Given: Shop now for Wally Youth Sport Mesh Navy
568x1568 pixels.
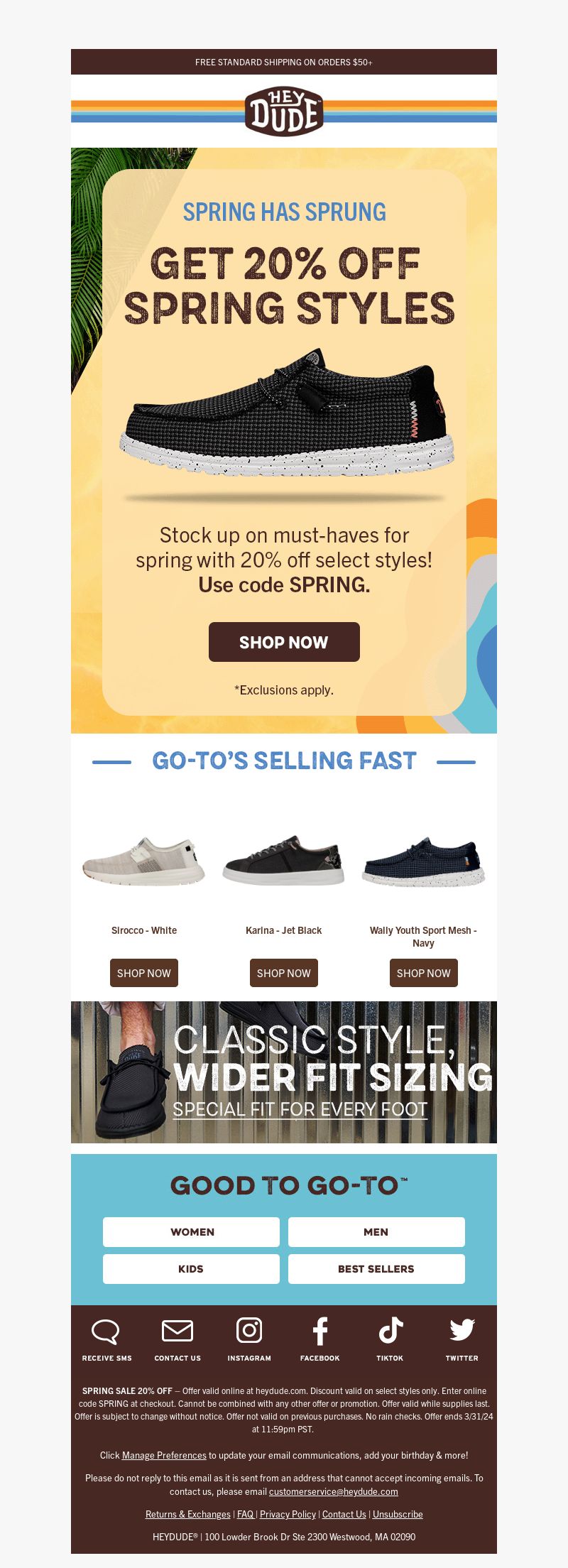Looking at the screenshot, I should (424, 973).
